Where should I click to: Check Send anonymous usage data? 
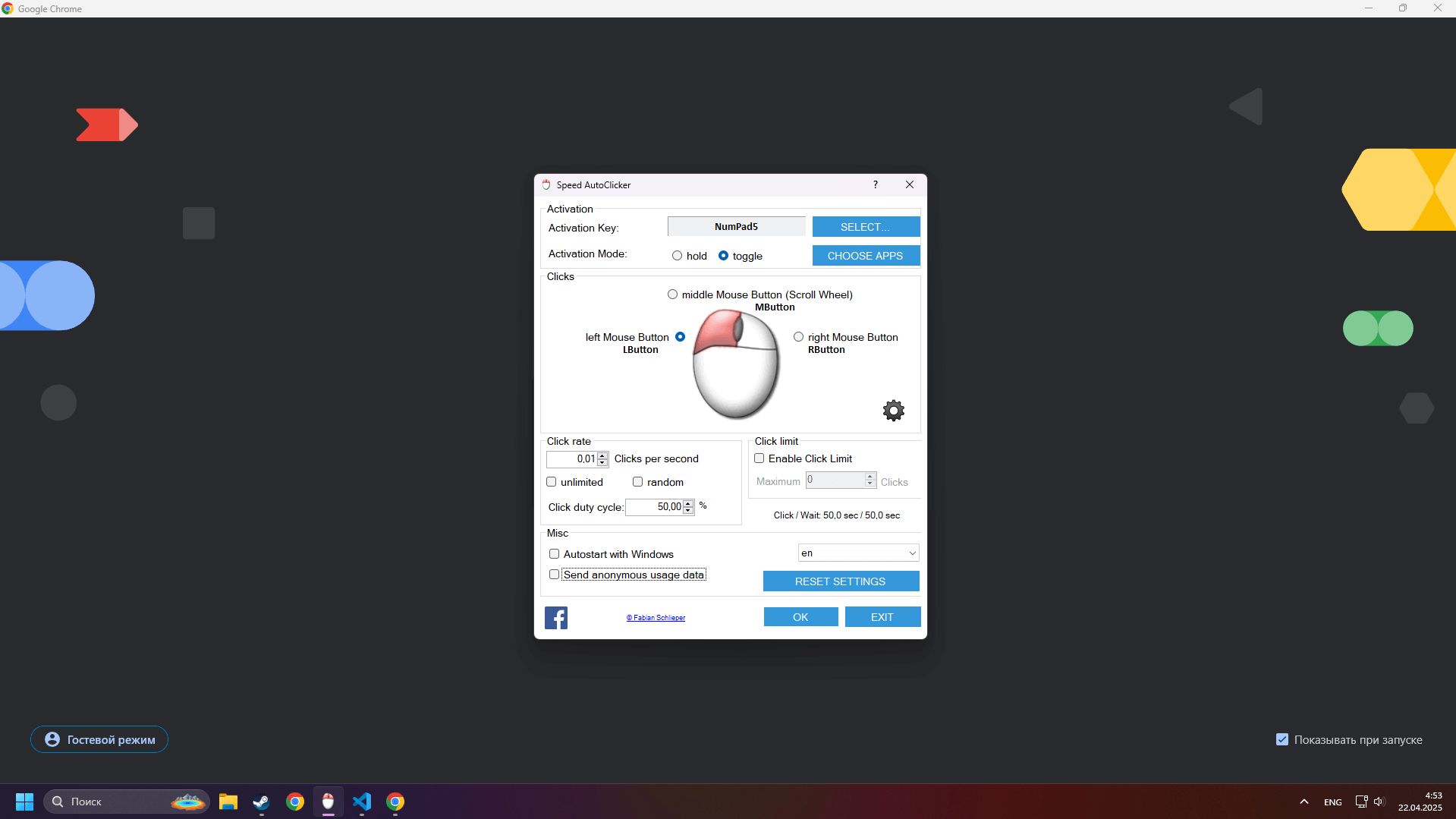pos(555,575)
